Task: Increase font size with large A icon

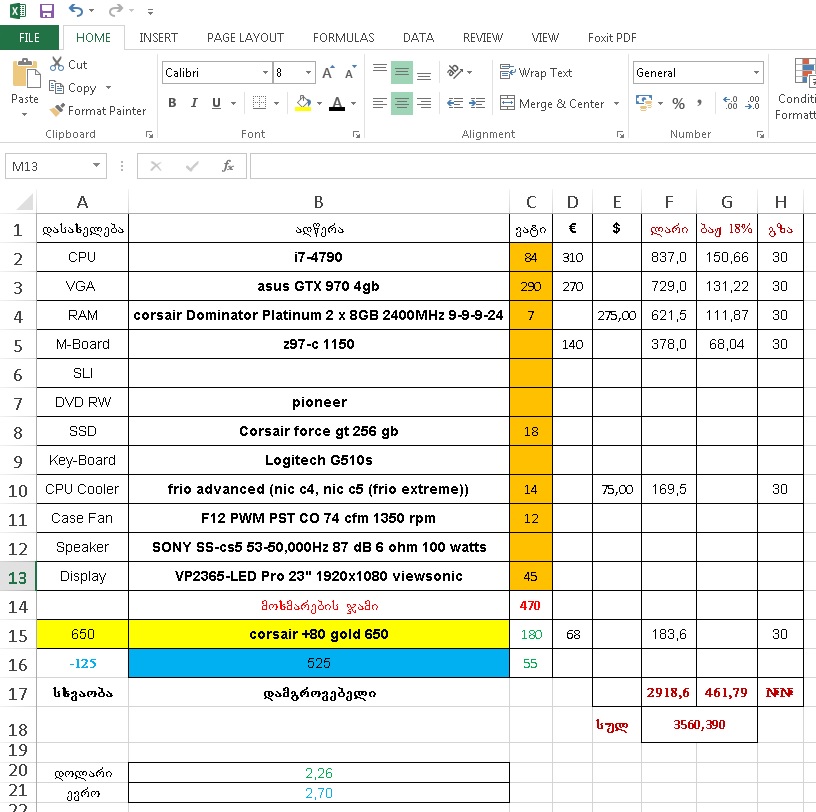Action: [328, 72]
